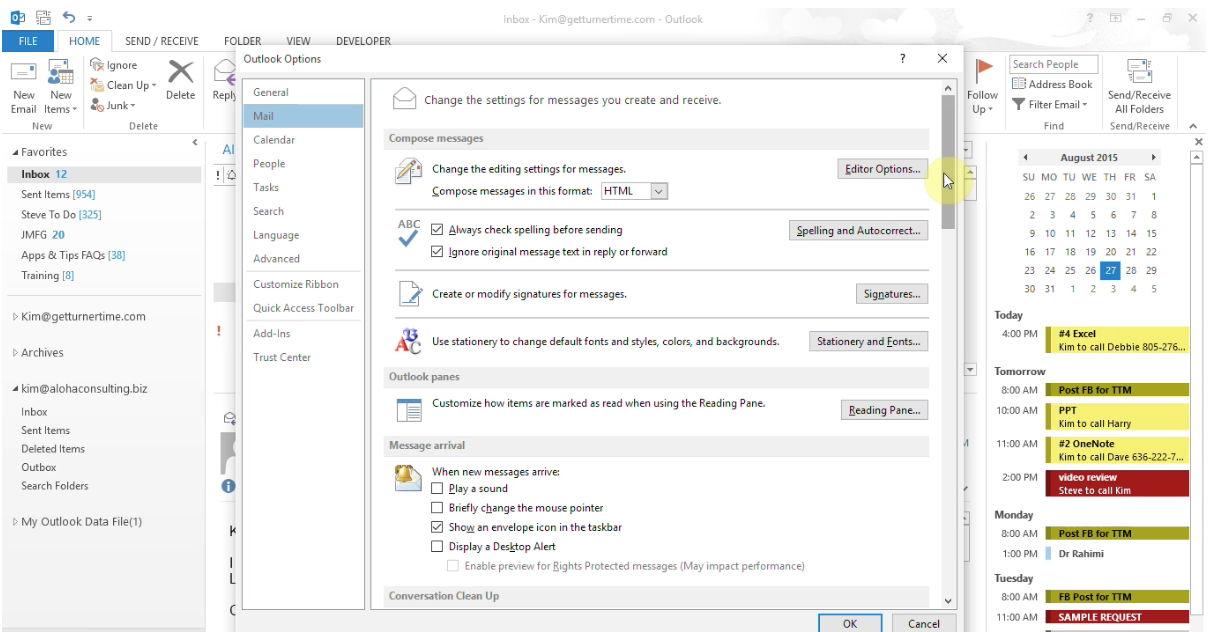The width and height of the screenshot is (1208, 632).
Task: Click the Reading Pane button
Action: click(884, 410)
